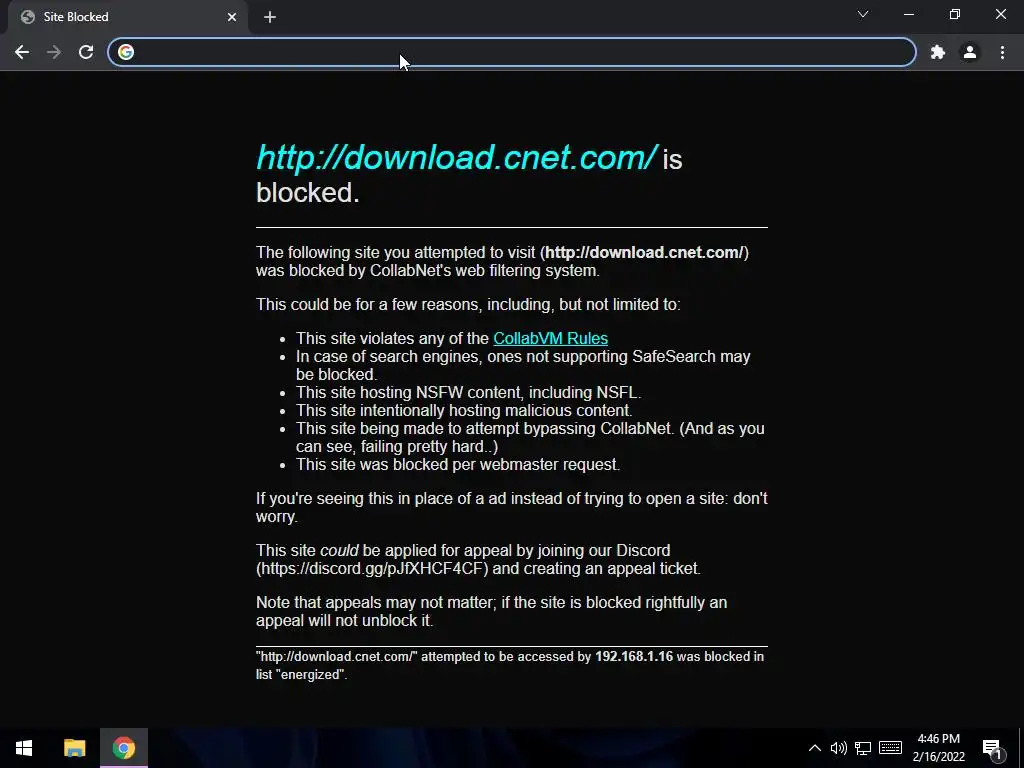This screenshot has width=1024, height=768.
Task: Open a new tab with plus button
Action: tap(270, 17)
